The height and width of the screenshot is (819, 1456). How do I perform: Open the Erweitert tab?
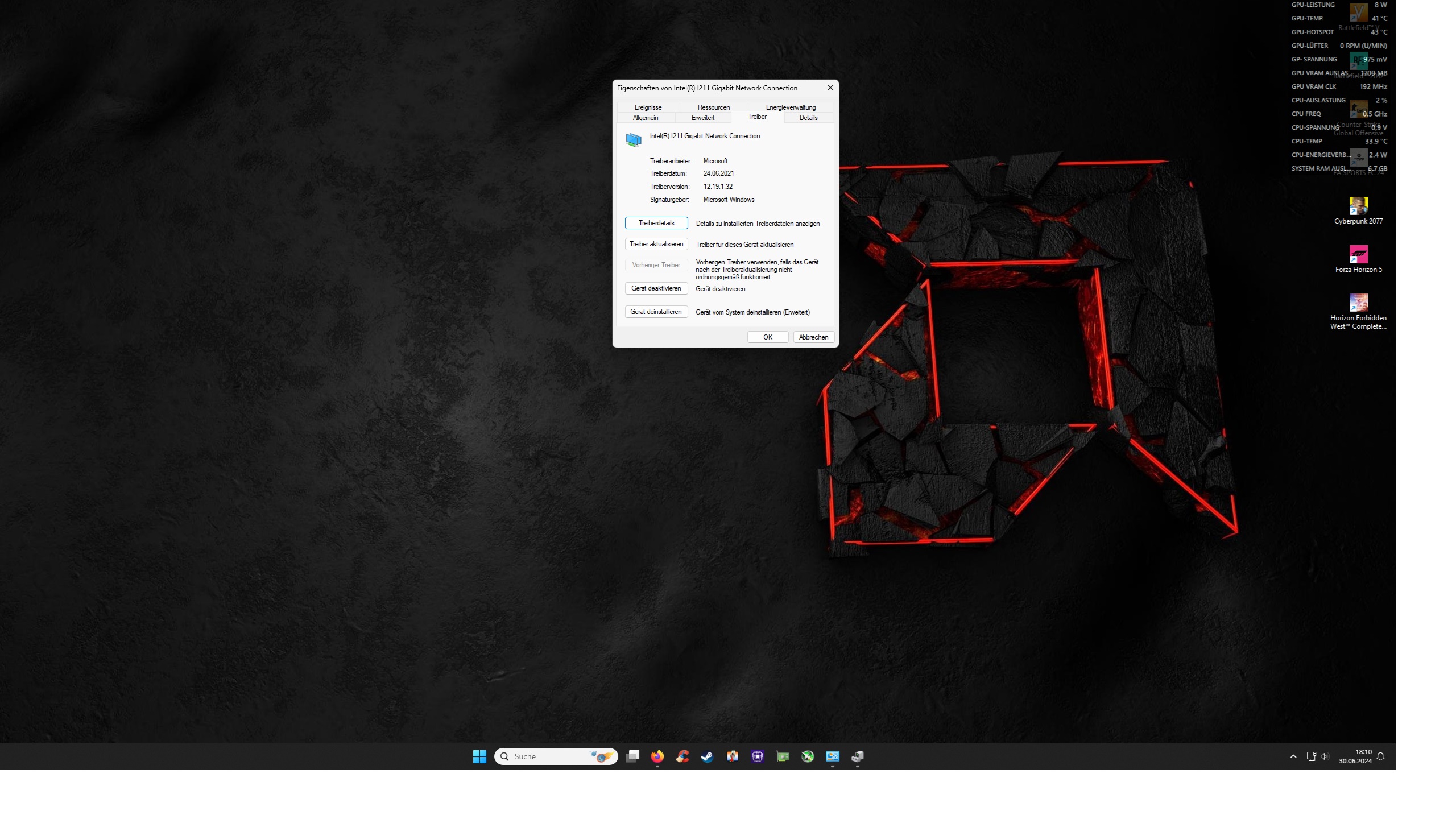point(703,118)
